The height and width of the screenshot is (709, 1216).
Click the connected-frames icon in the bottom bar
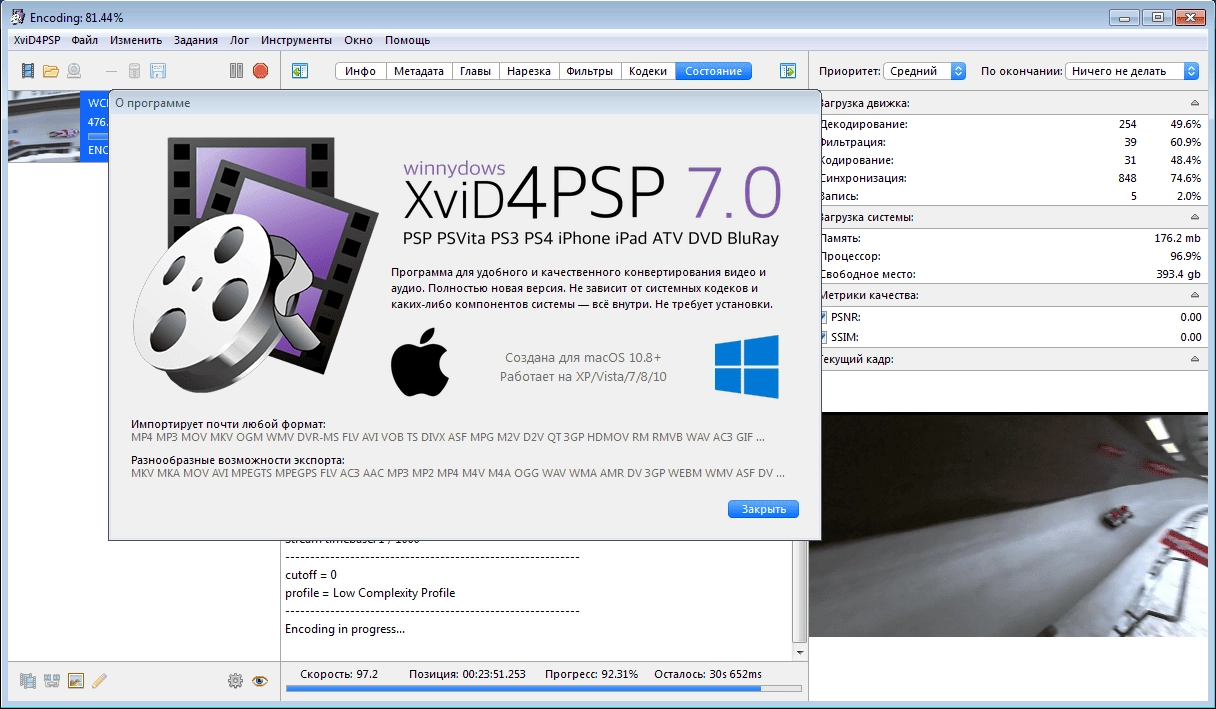pos(52,681)
